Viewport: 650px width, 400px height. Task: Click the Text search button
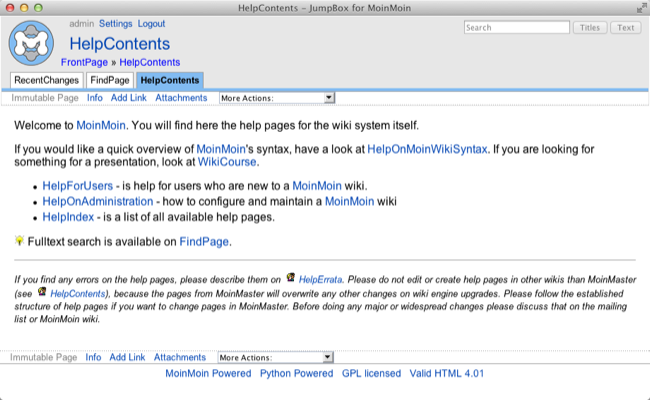tap(626, 27)
